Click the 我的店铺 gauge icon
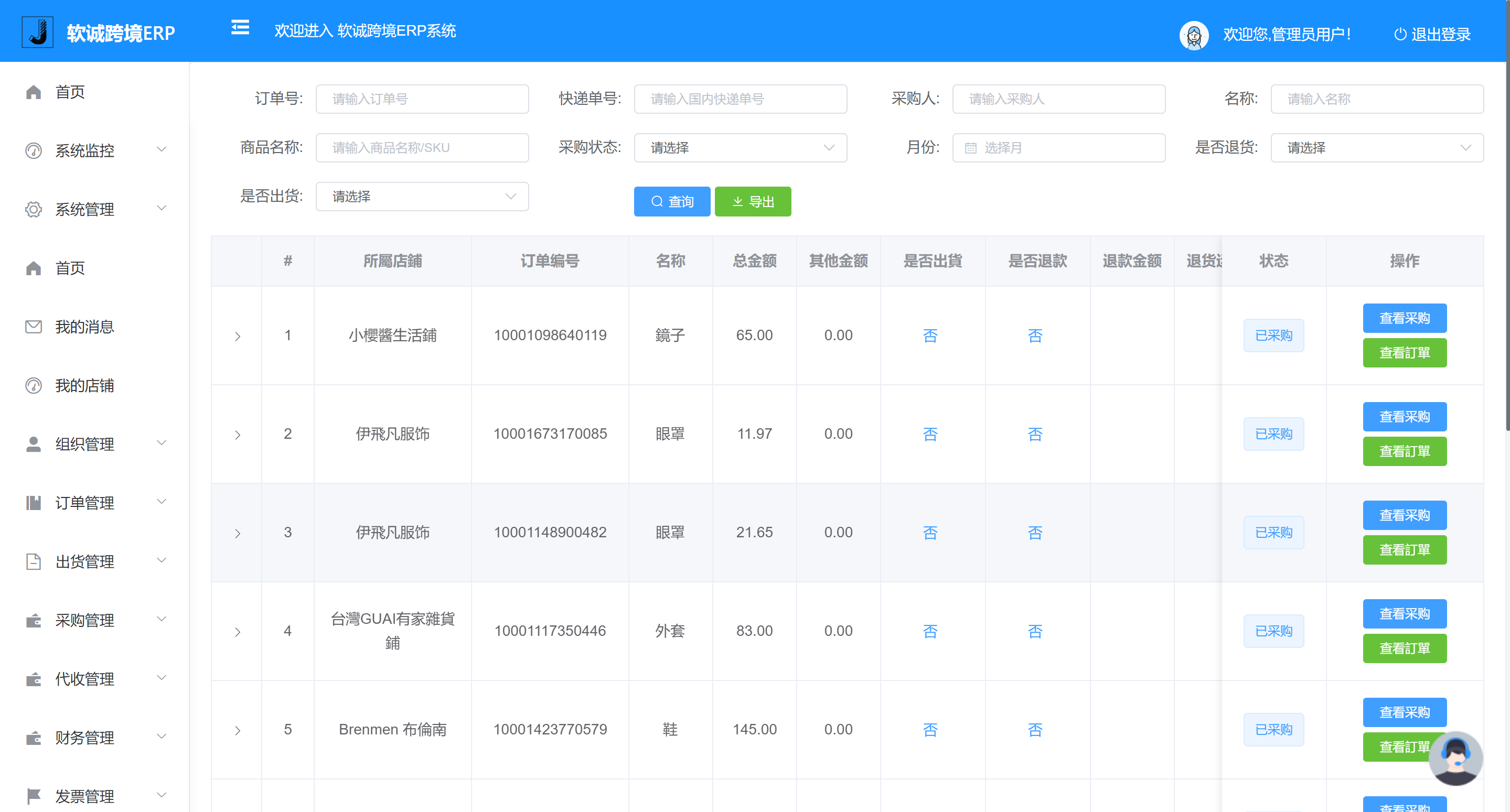 [x=34, y=385]
